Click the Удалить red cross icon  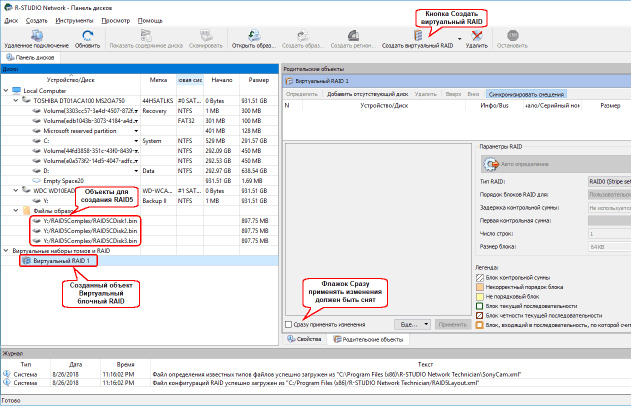click(476, 35)
